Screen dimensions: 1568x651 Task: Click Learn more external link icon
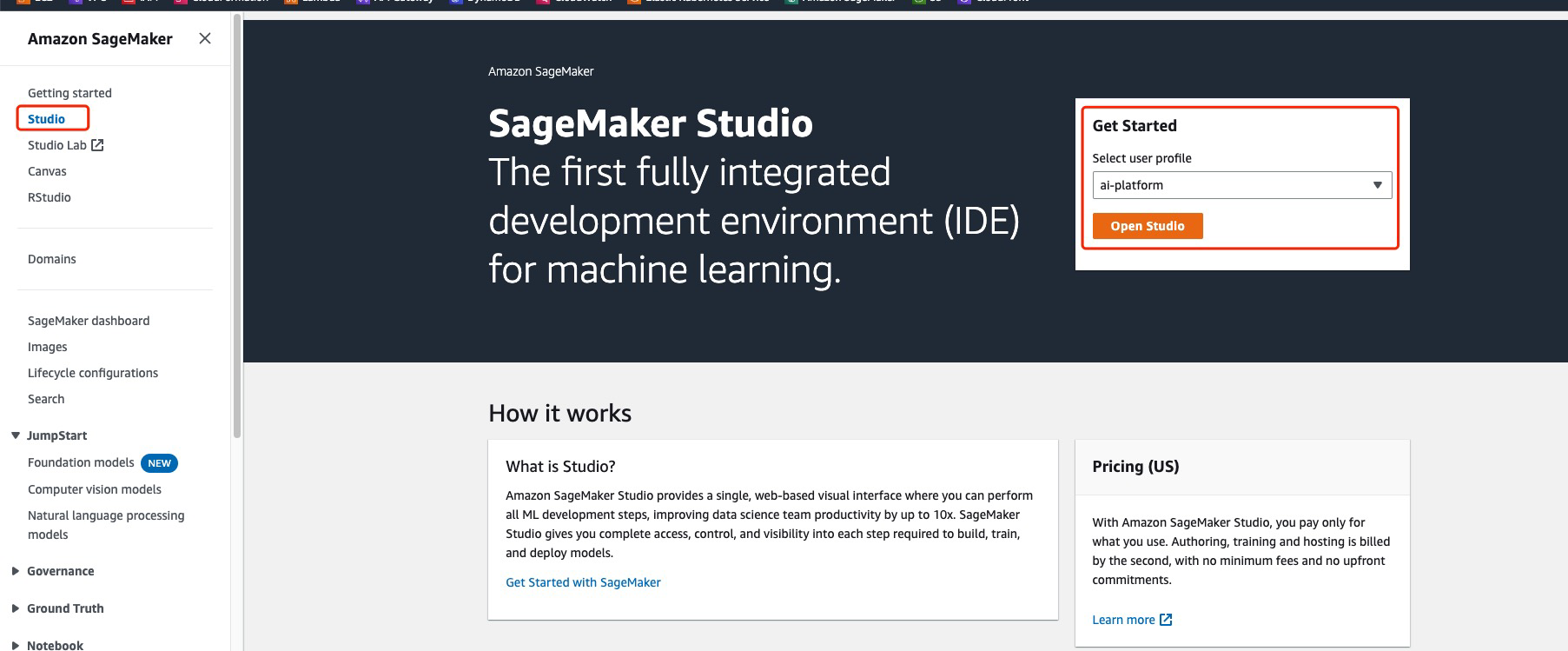(1166, 620)
